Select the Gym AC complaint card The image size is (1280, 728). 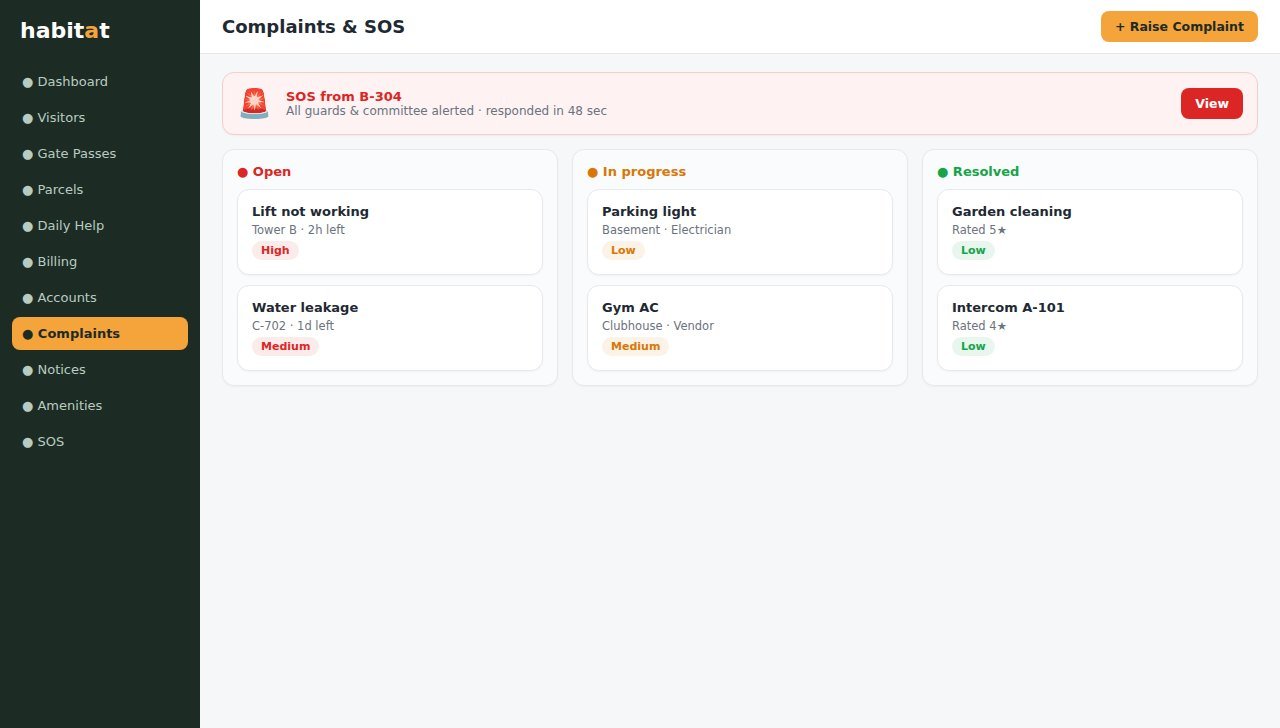click(x=740, y=328)
